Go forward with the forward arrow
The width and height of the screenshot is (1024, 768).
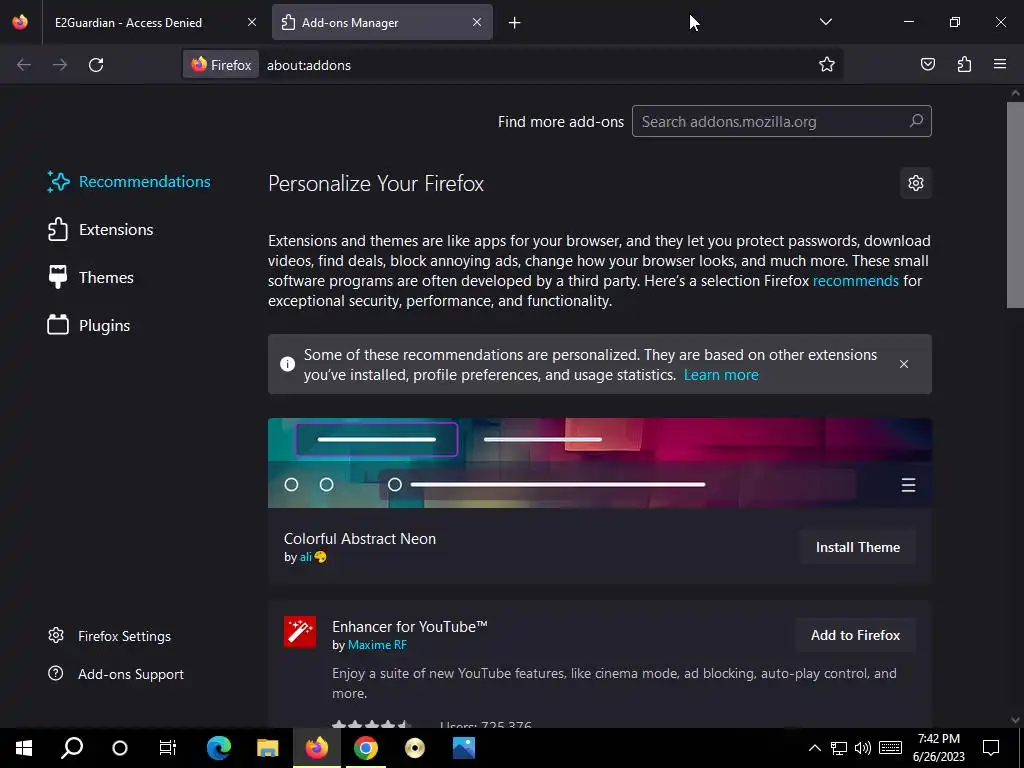(60, 65)
